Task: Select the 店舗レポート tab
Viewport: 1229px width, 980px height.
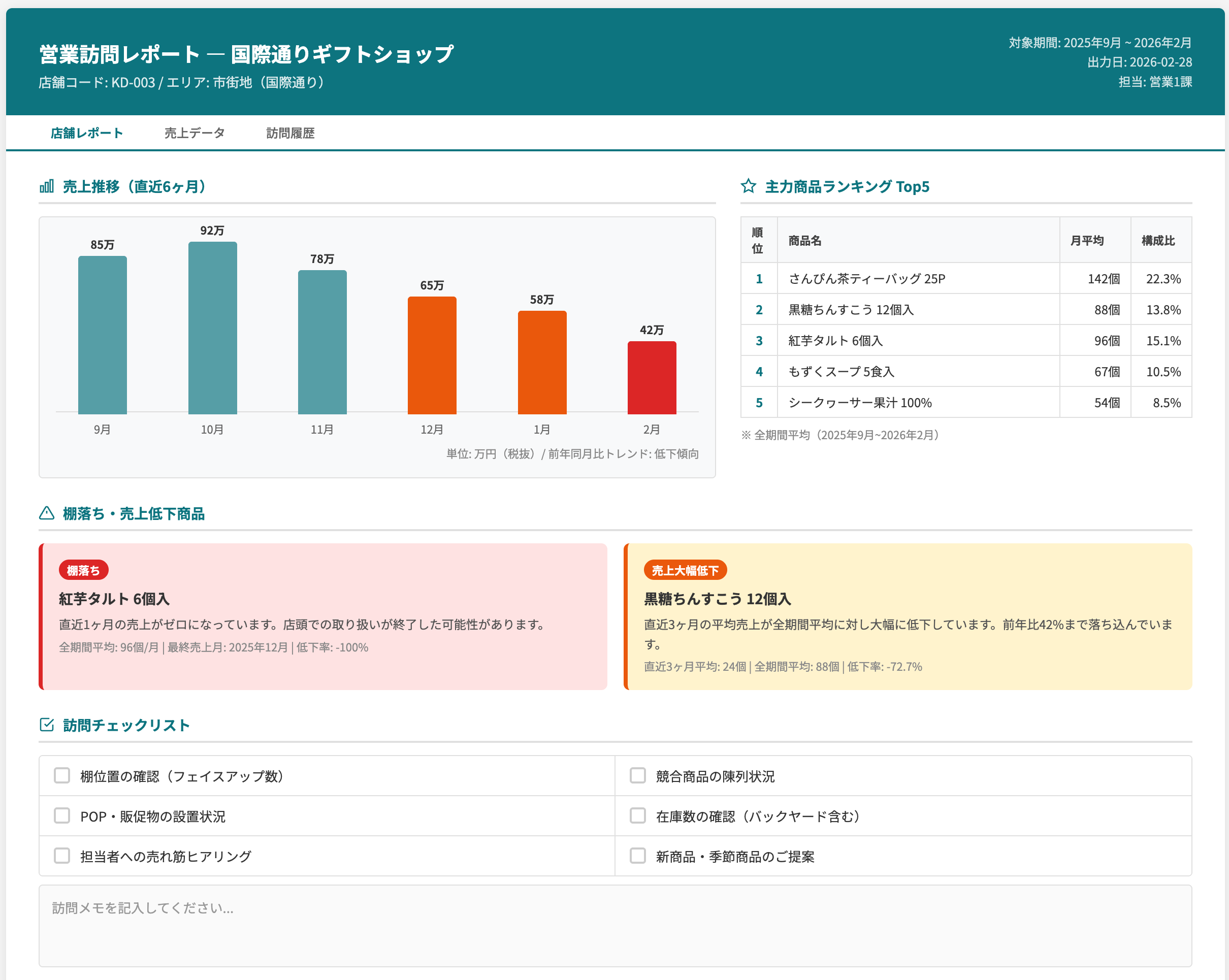Action: [86, 133]
